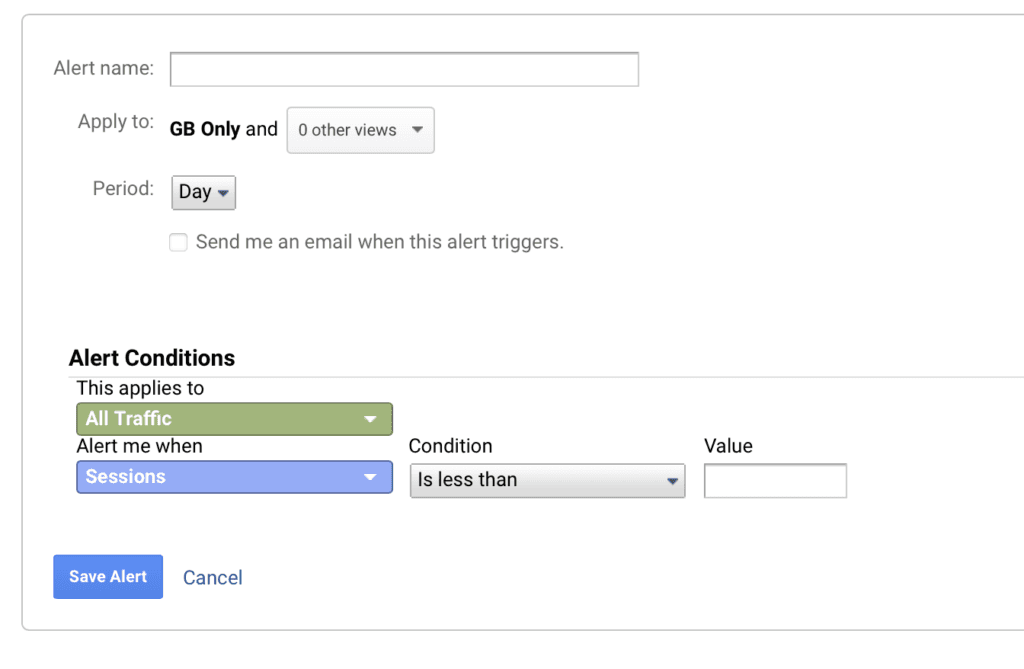The image size is (1024, 669).
Task: Click the Value input field
Action: pos(775,480)
